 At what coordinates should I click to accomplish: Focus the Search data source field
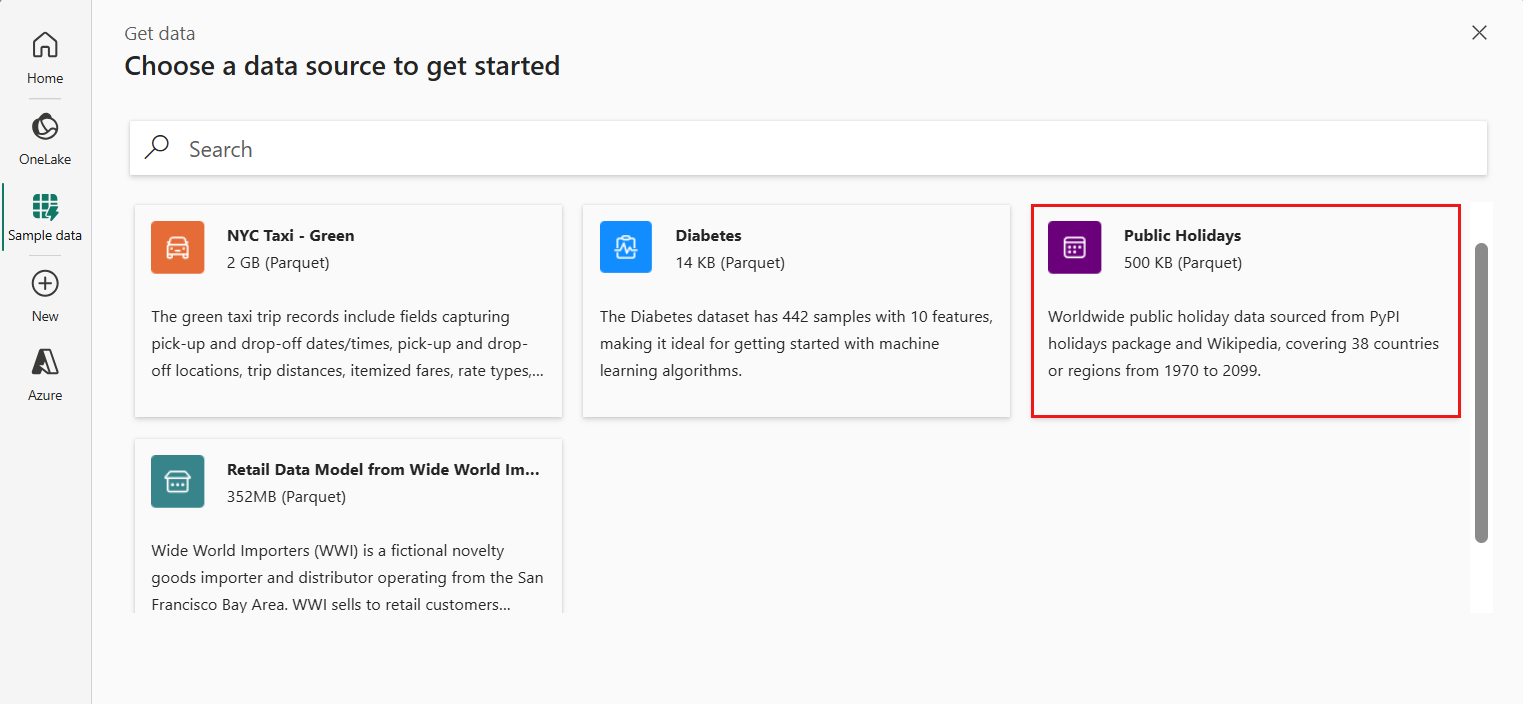coord(808,148)
